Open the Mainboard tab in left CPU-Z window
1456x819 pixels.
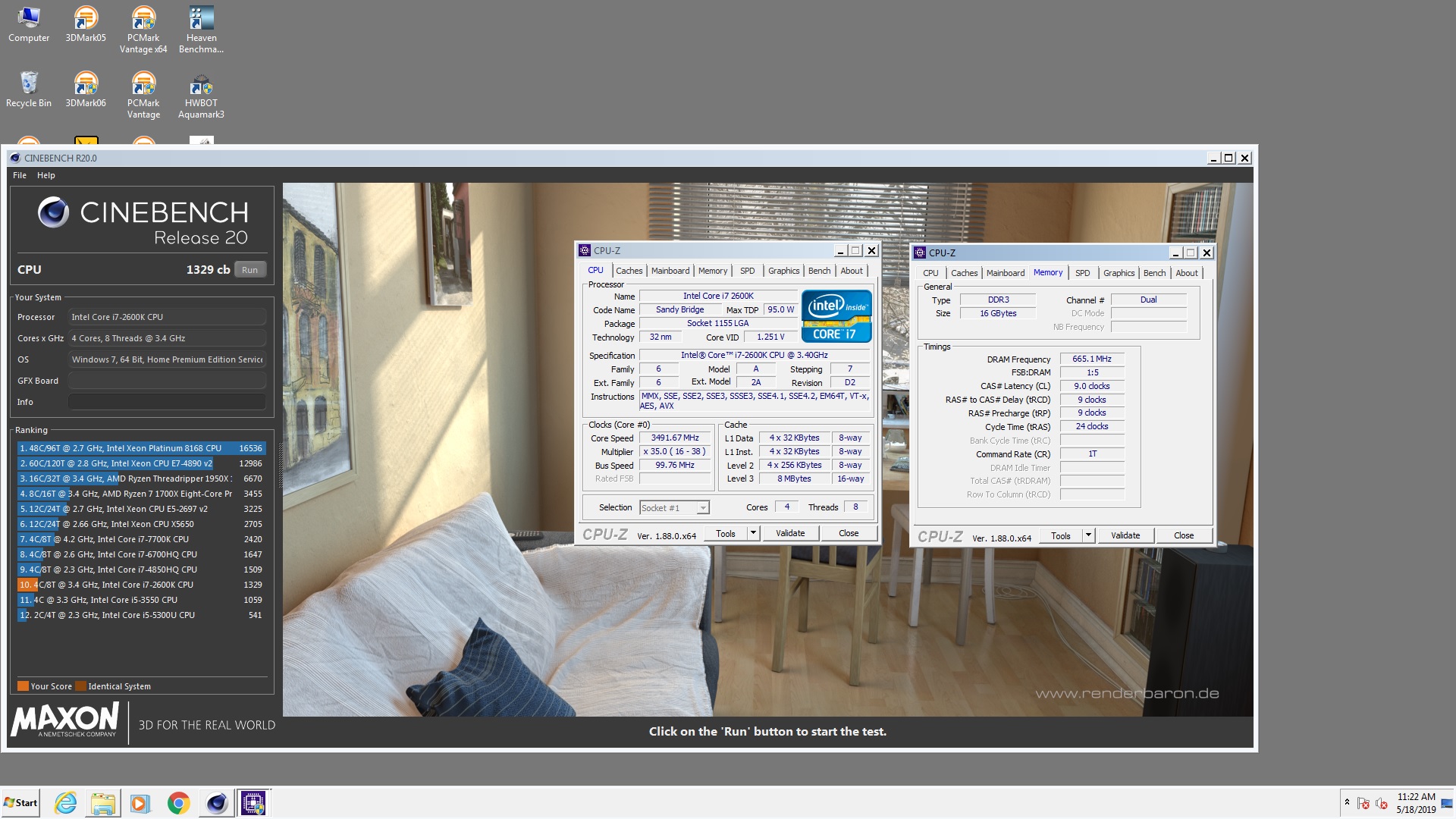pos(670,271)
